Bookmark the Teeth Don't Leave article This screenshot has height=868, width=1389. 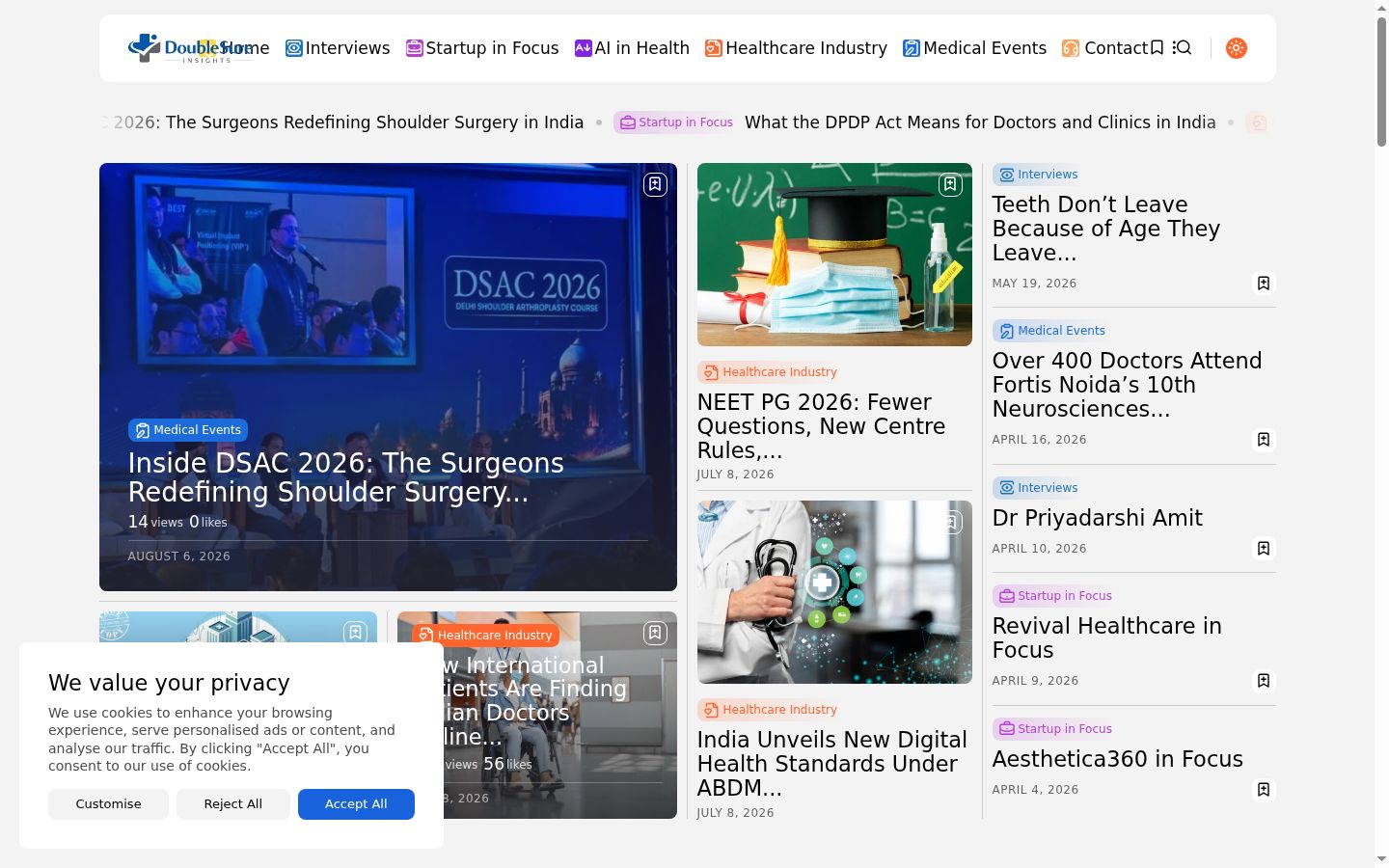point(1264,283)
